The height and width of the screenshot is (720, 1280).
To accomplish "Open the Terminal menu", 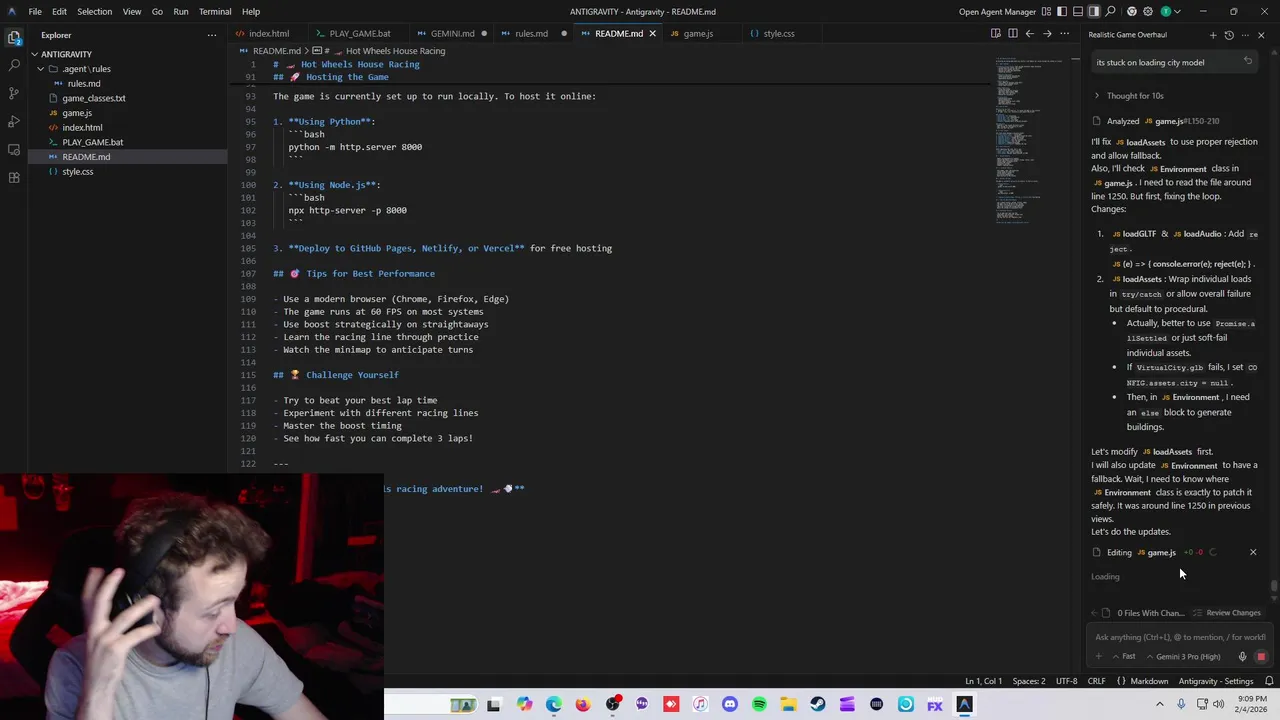I will (x=215, y=12).
